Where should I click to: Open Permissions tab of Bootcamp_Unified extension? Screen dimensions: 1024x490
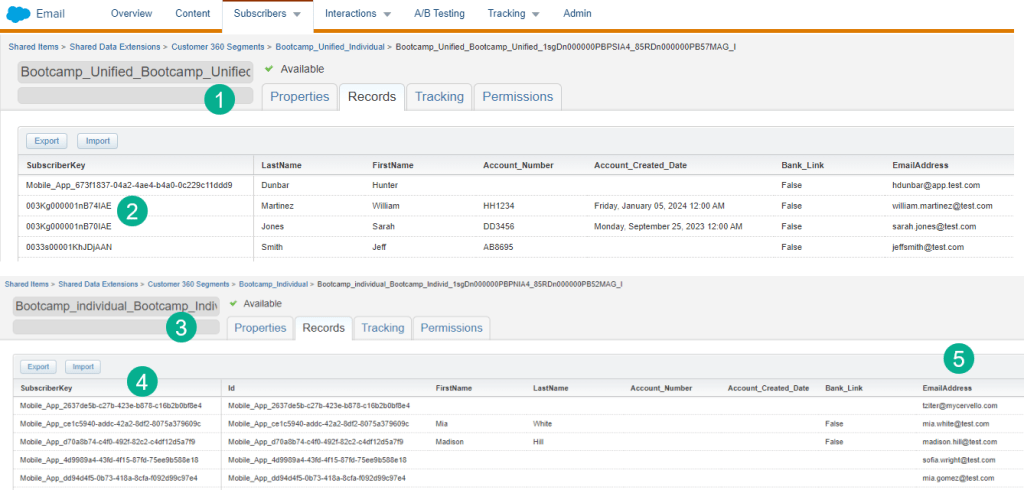517,97
